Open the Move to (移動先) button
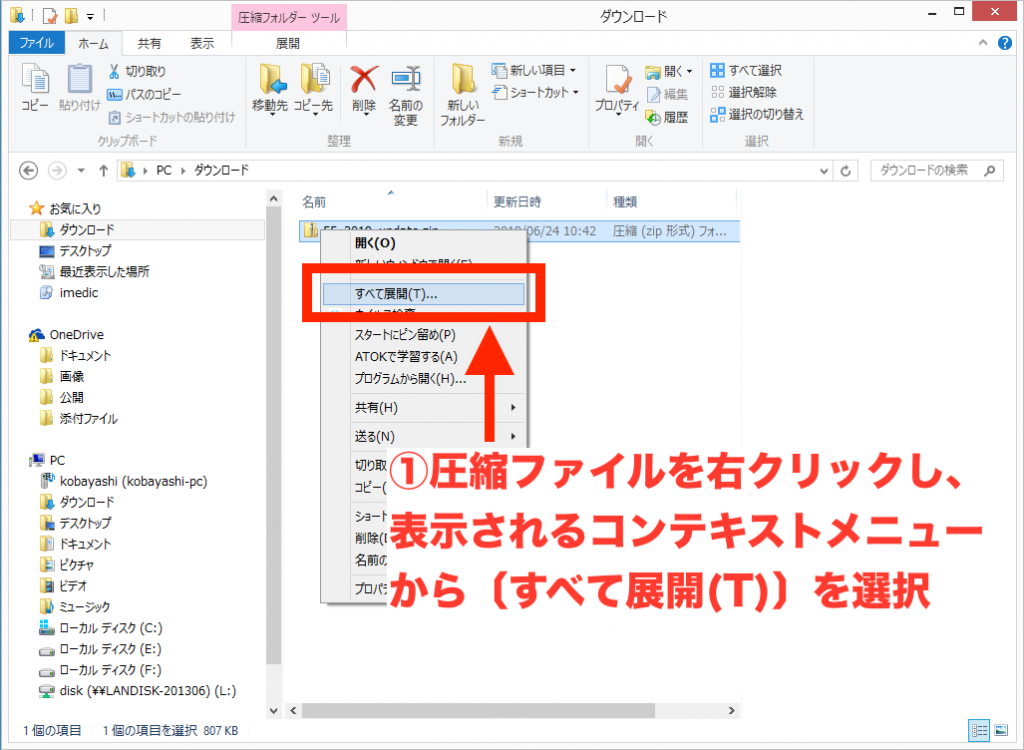Viewport: 1024px width, 750px height. [x=270, y=90]
